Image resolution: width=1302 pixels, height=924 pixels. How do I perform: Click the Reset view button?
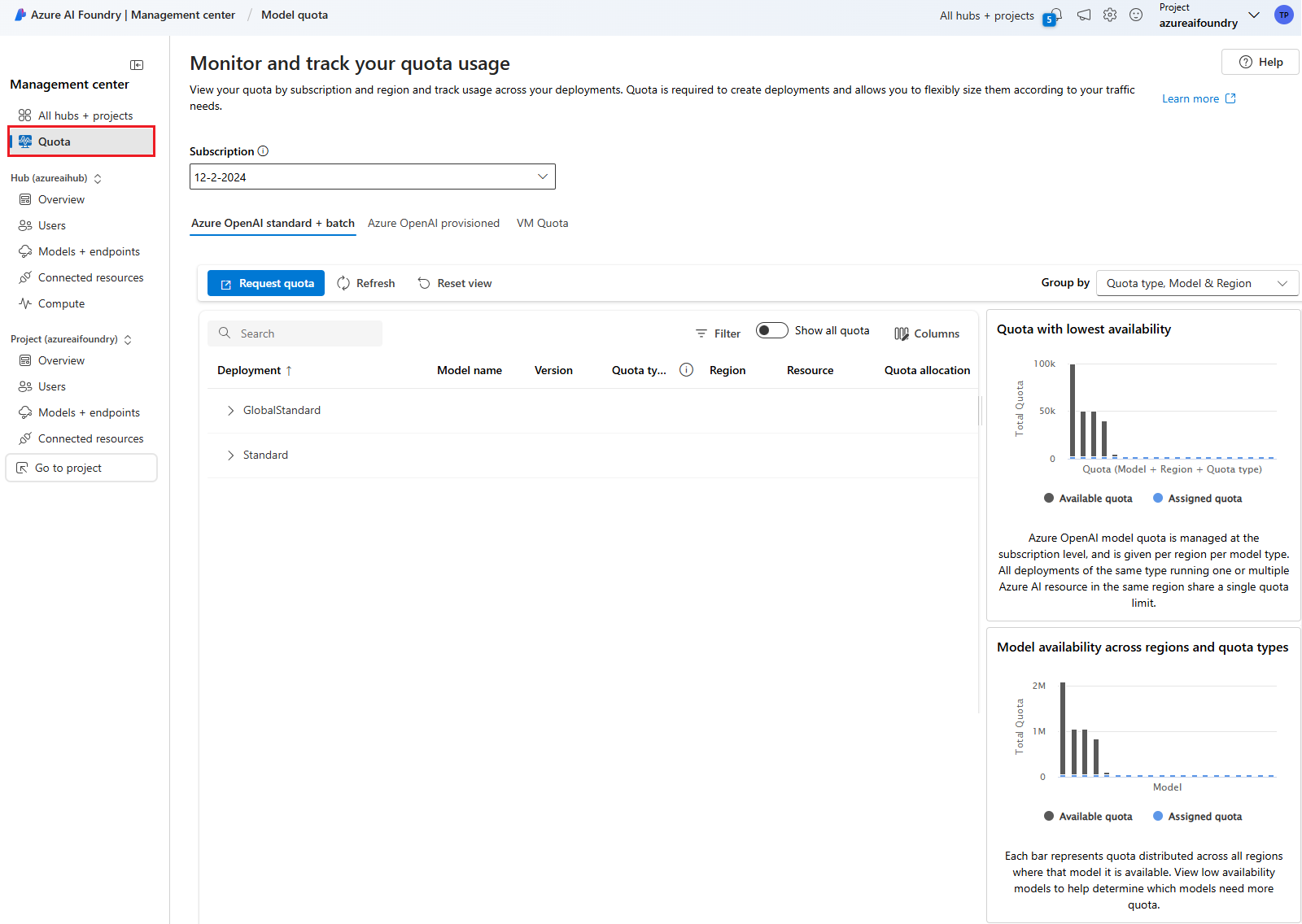455,283
